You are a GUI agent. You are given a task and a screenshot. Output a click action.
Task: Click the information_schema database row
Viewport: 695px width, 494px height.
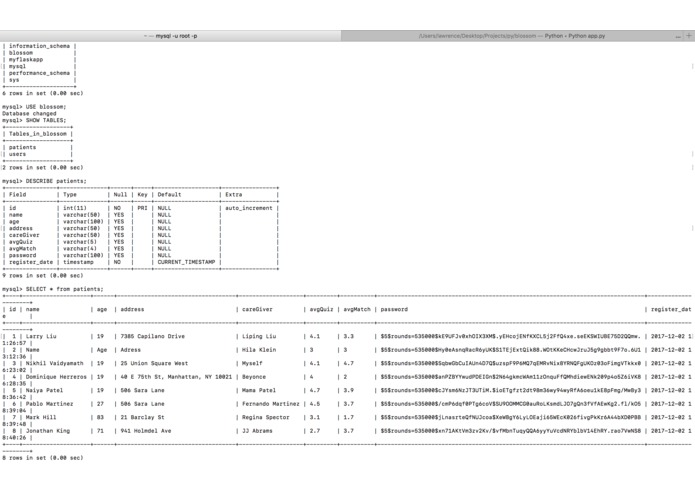39,46
